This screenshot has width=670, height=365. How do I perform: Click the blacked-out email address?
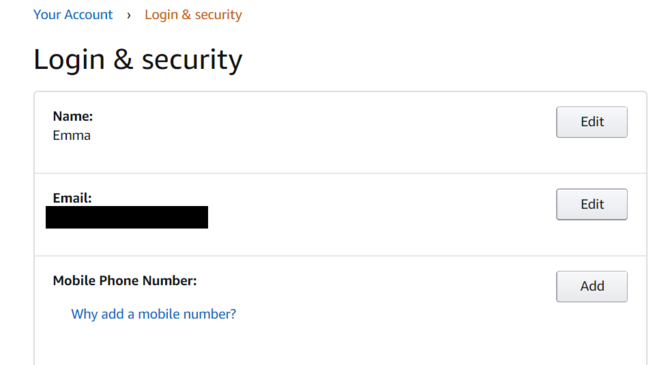[x=127, y=217]
